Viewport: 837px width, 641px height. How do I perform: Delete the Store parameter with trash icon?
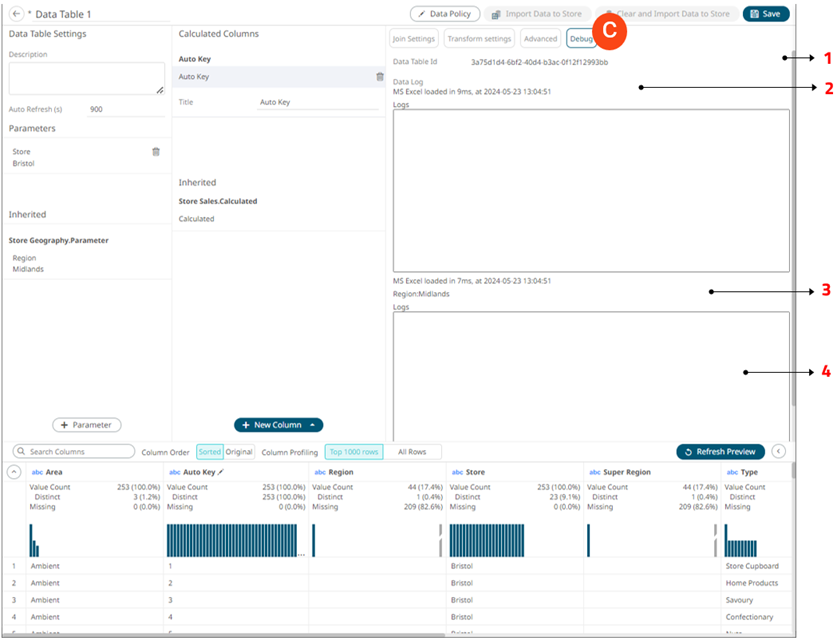(x=155, y=152)
